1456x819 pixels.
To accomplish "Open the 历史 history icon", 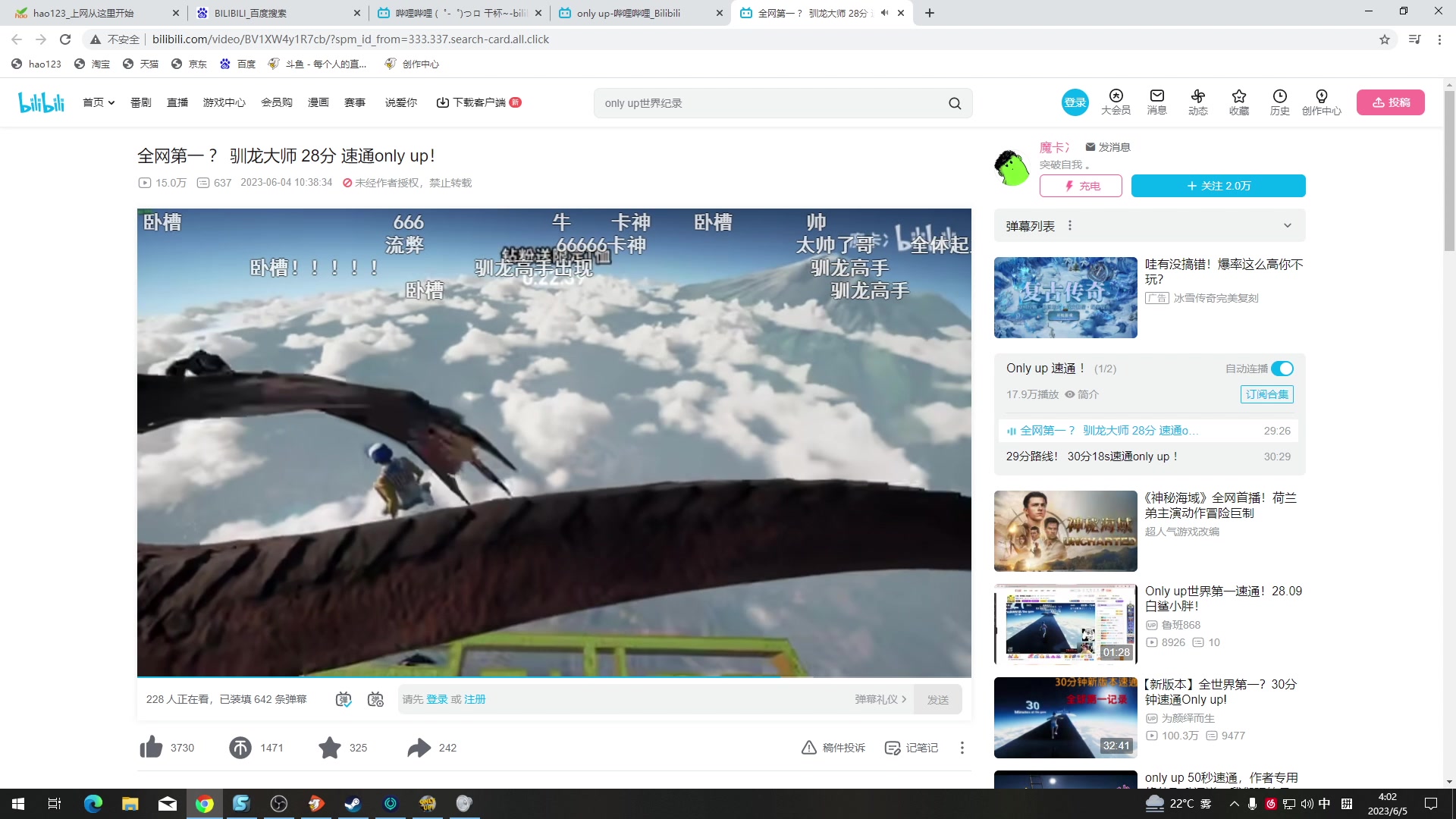I will point(1279,102).
